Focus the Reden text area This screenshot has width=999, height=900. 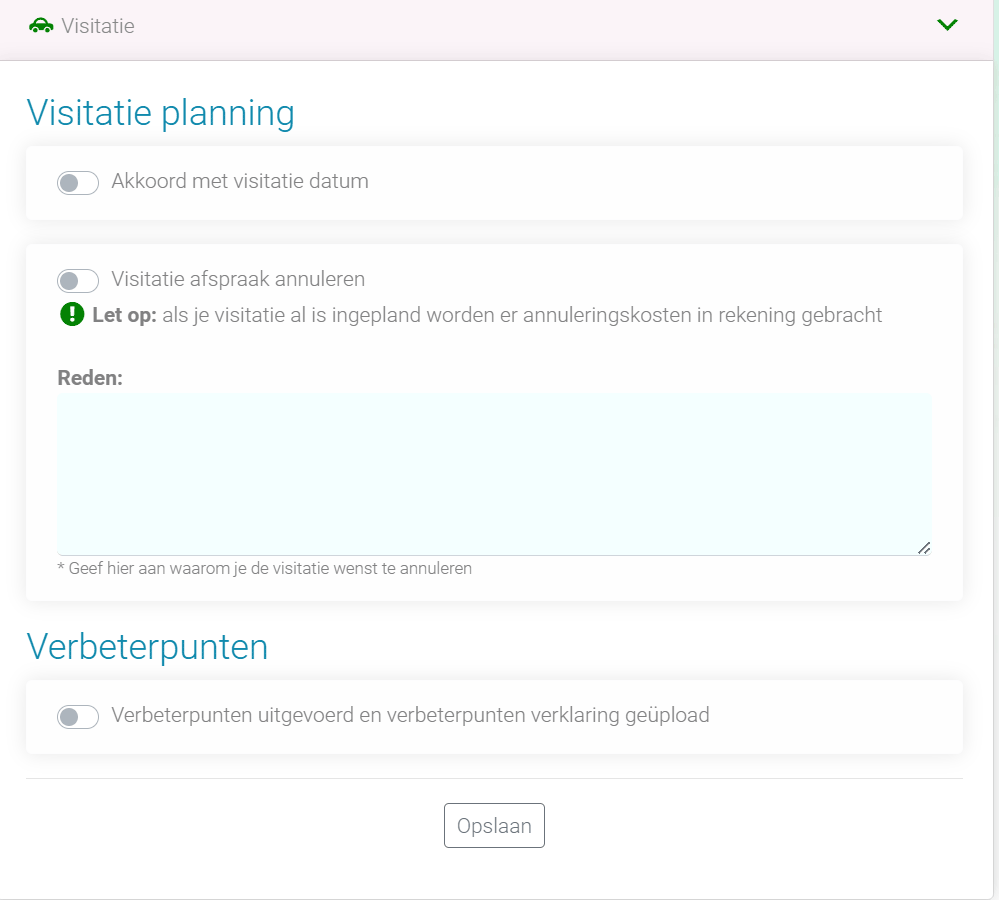point(494,473)
